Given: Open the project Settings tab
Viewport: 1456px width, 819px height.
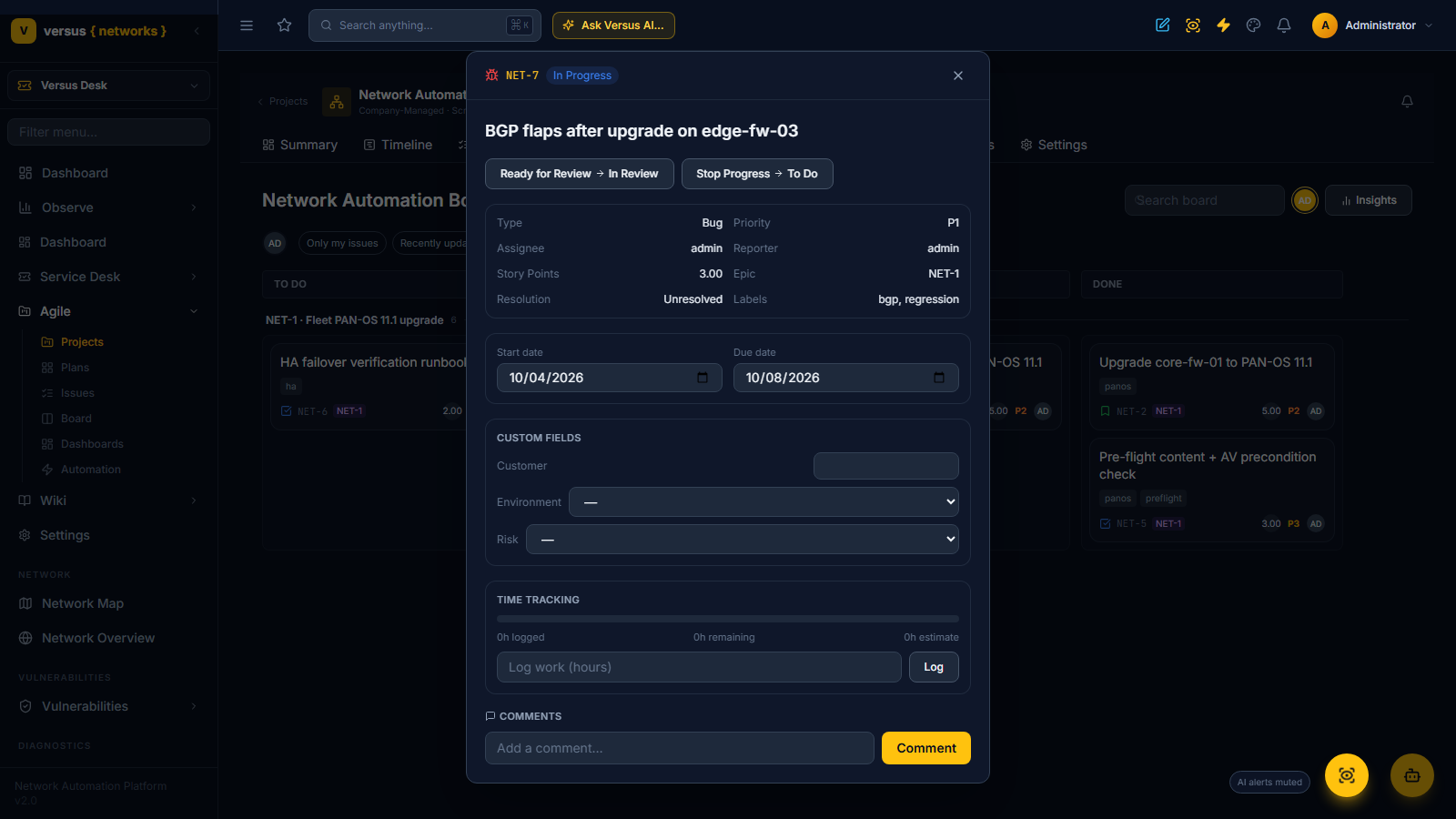Looking at the screenshot, I should click(x=1054, y=145).
